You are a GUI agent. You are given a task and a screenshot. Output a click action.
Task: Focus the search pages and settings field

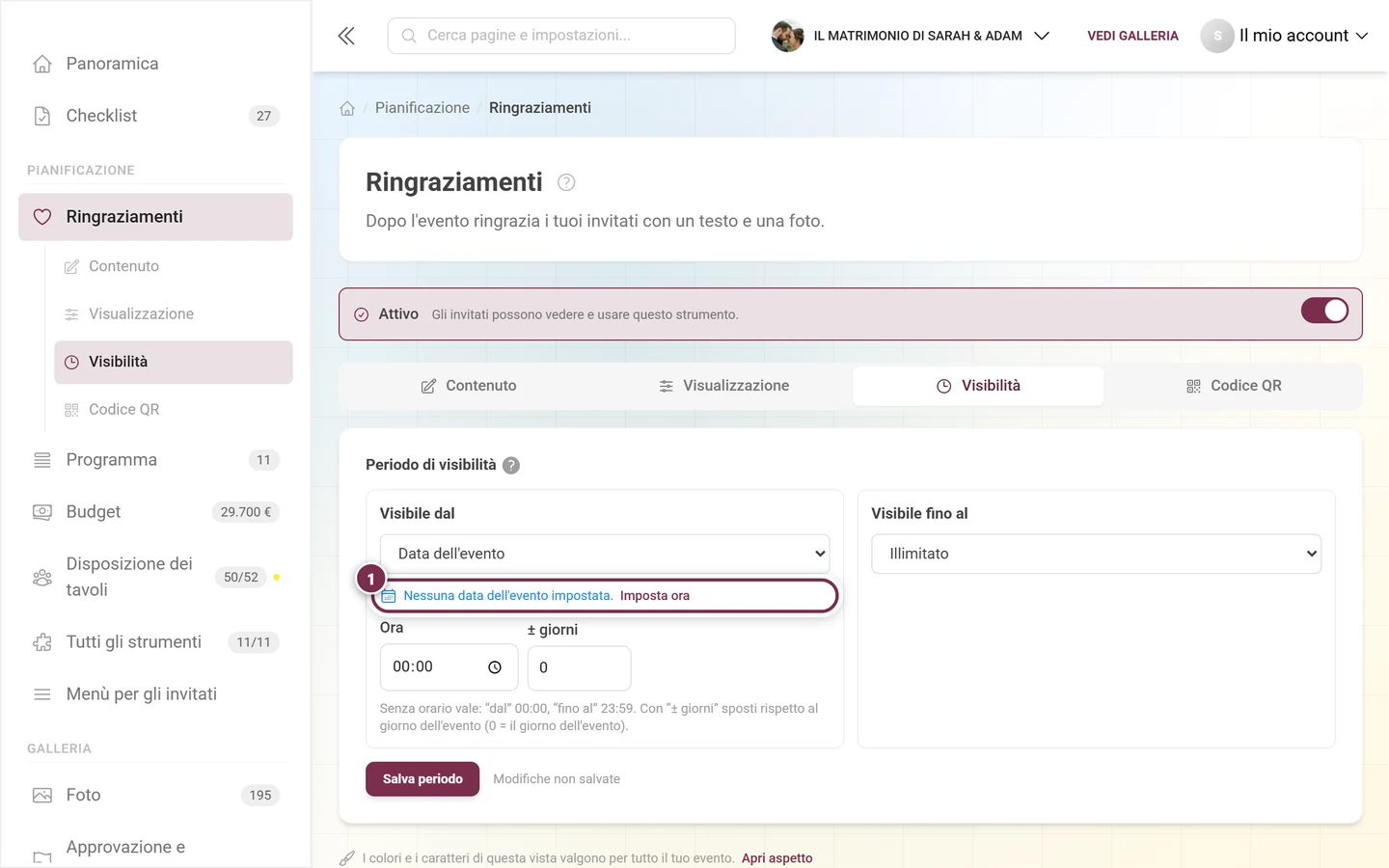click(561, 36)
